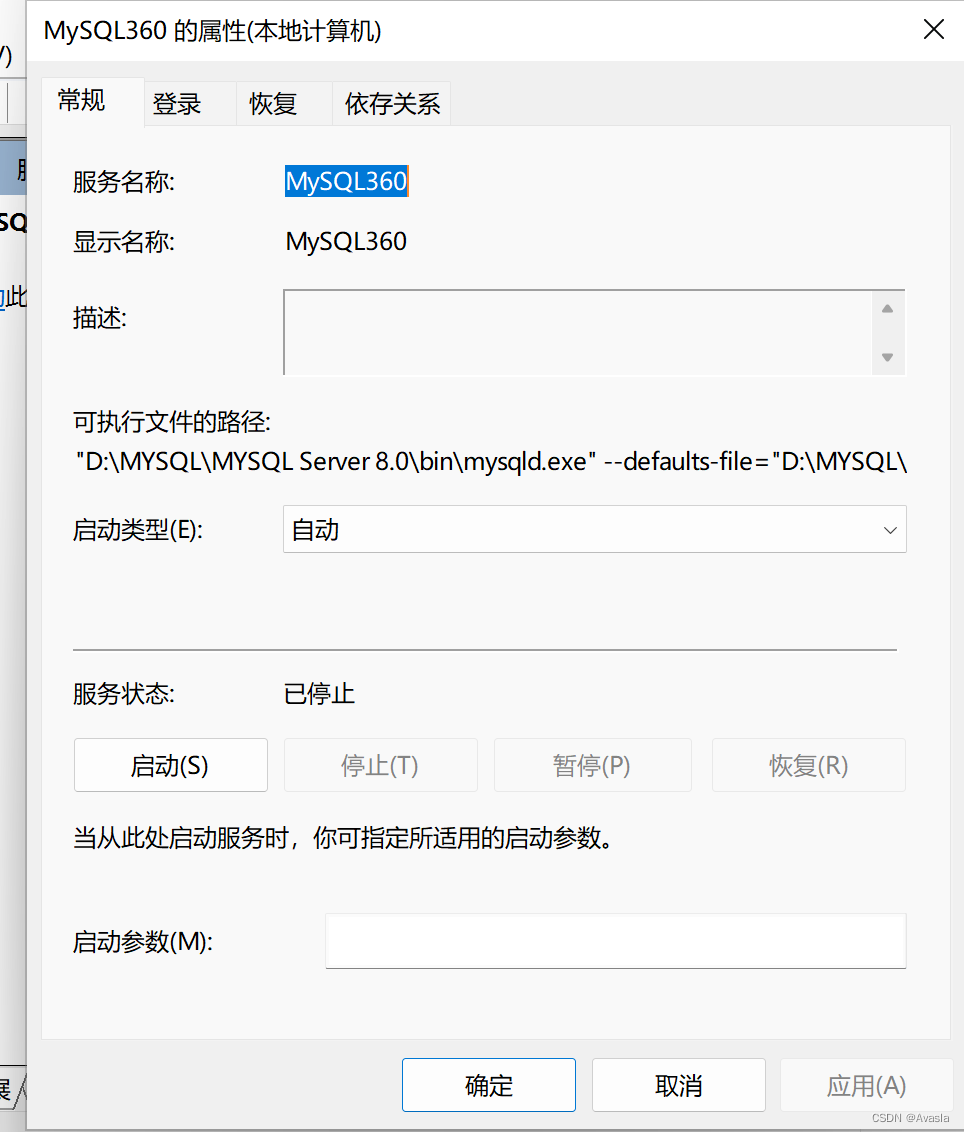Click the disabled 恢复(R) button
964x1132 pixels.
[x=809, y=765]
